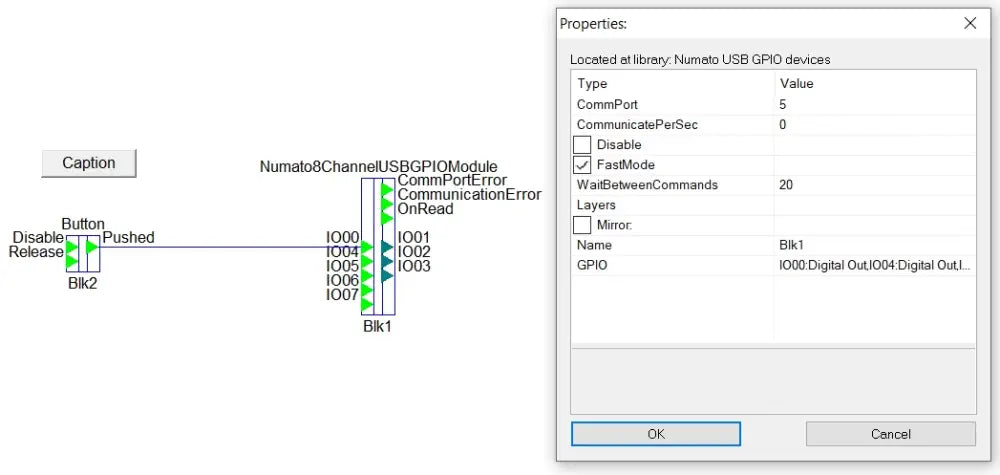1000x475 pixels.
Task: Click the CommPortError output pin arrow
Action: (x=386, y=189)
